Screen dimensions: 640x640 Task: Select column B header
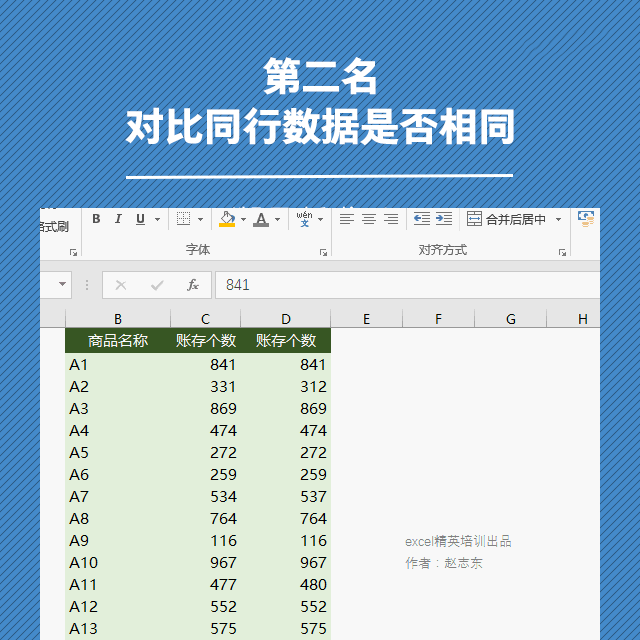click(x=118, y=319)
